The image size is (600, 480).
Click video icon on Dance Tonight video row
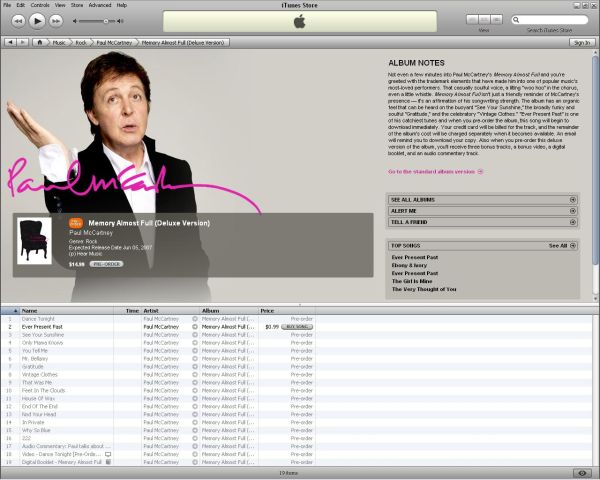[x=108, y=454]
